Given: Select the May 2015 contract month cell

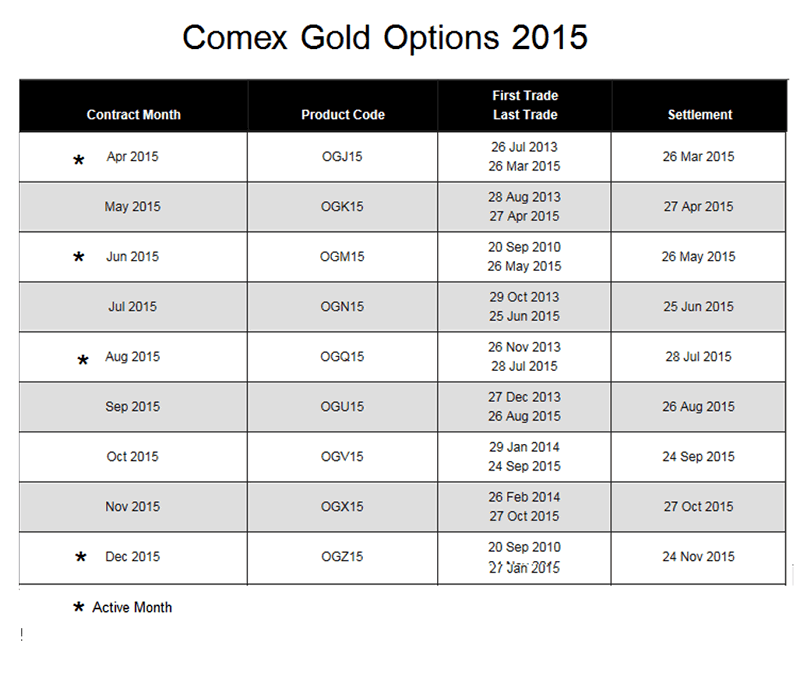Looking at the screenshot, I should click(132, 207).
